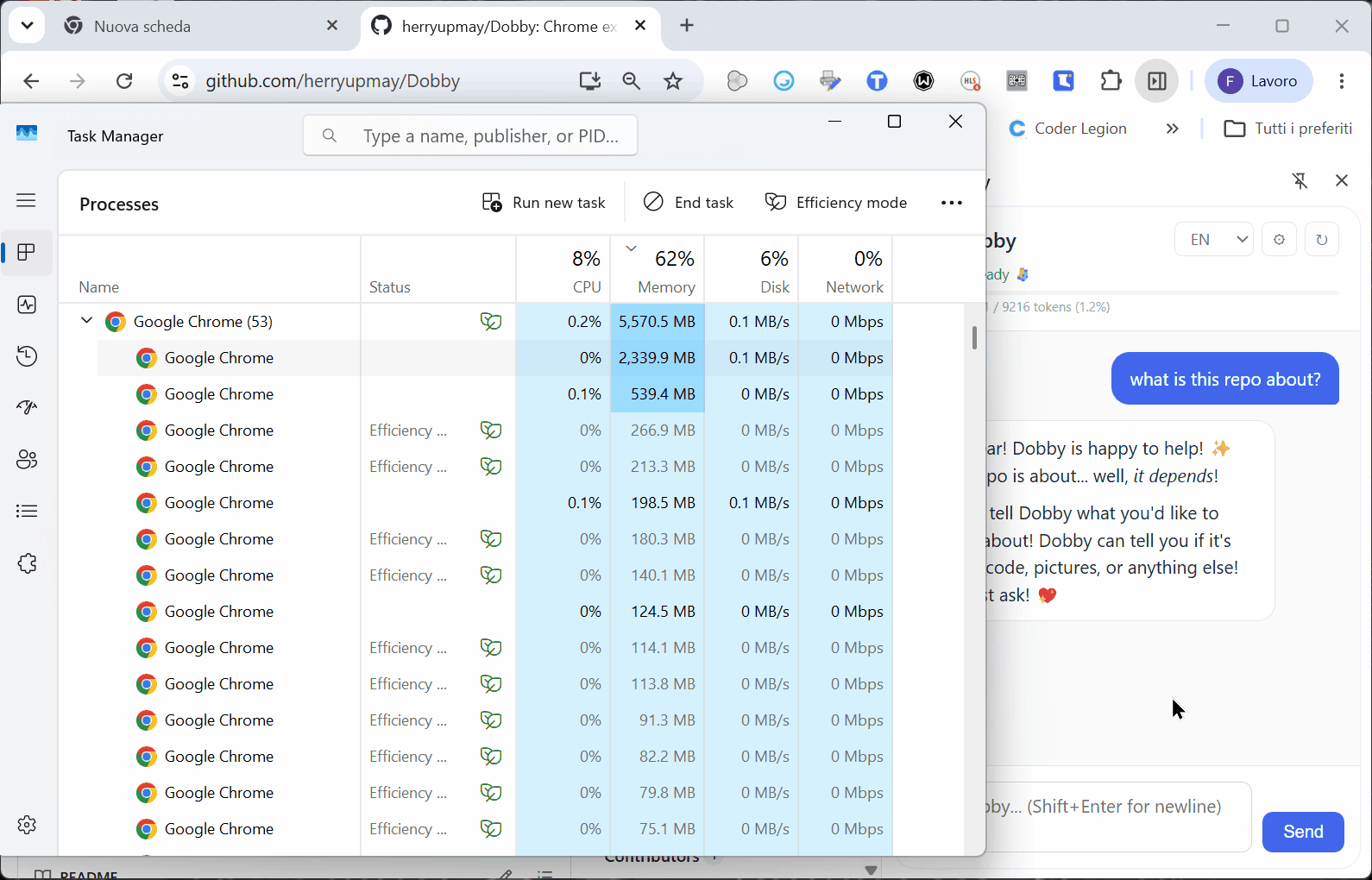The width and height of the screenshot is (1372, 880).
Task: Open the EN language dropdown
Action: tap(1213, 240)
